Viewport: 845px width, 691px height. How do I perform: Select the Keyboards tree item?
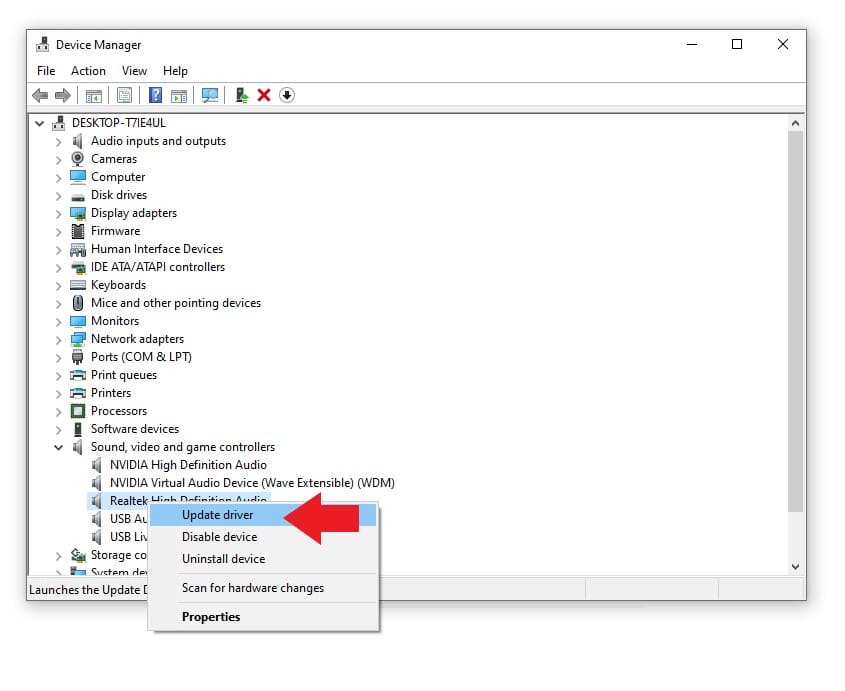click(x=118, y=285)
